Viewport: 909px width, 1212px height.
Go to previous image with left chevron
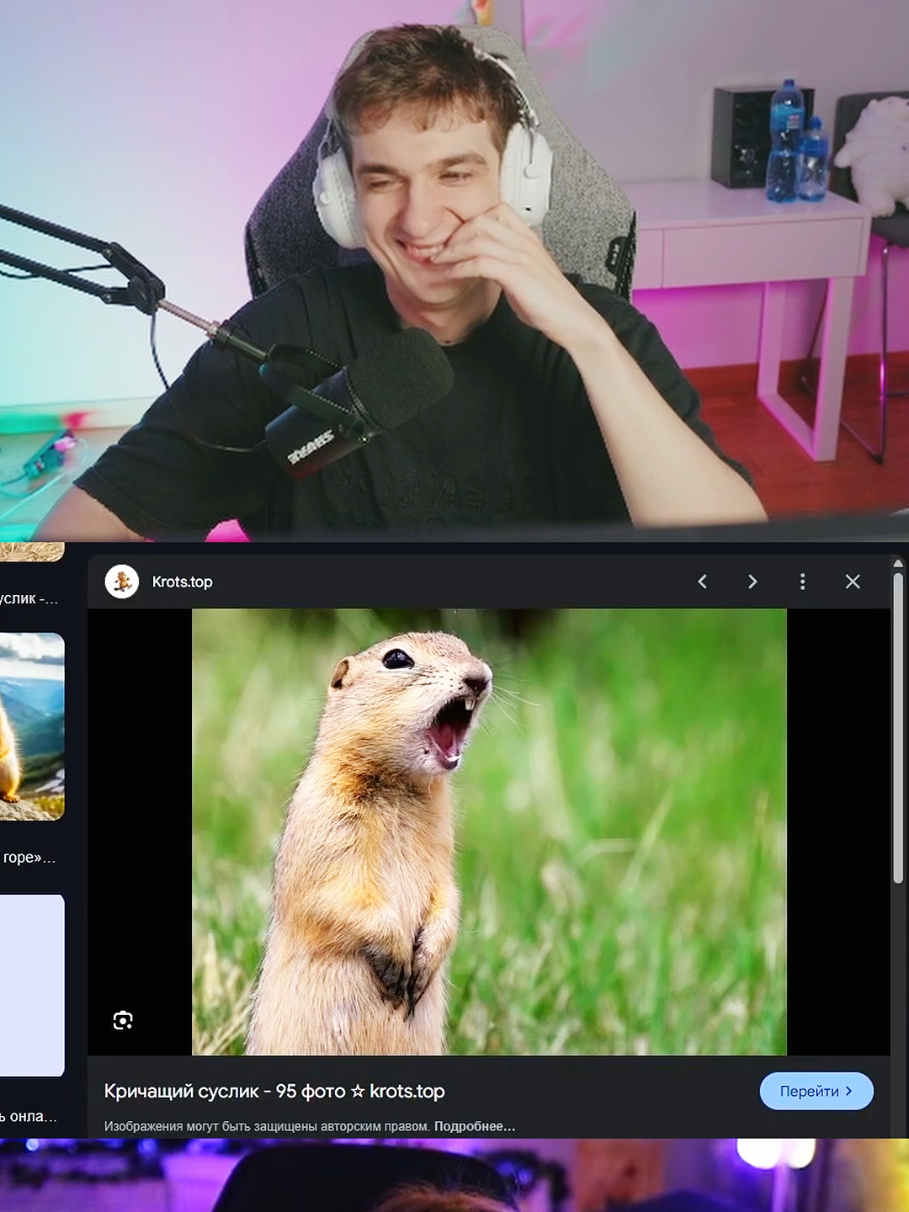coord(702,582)
